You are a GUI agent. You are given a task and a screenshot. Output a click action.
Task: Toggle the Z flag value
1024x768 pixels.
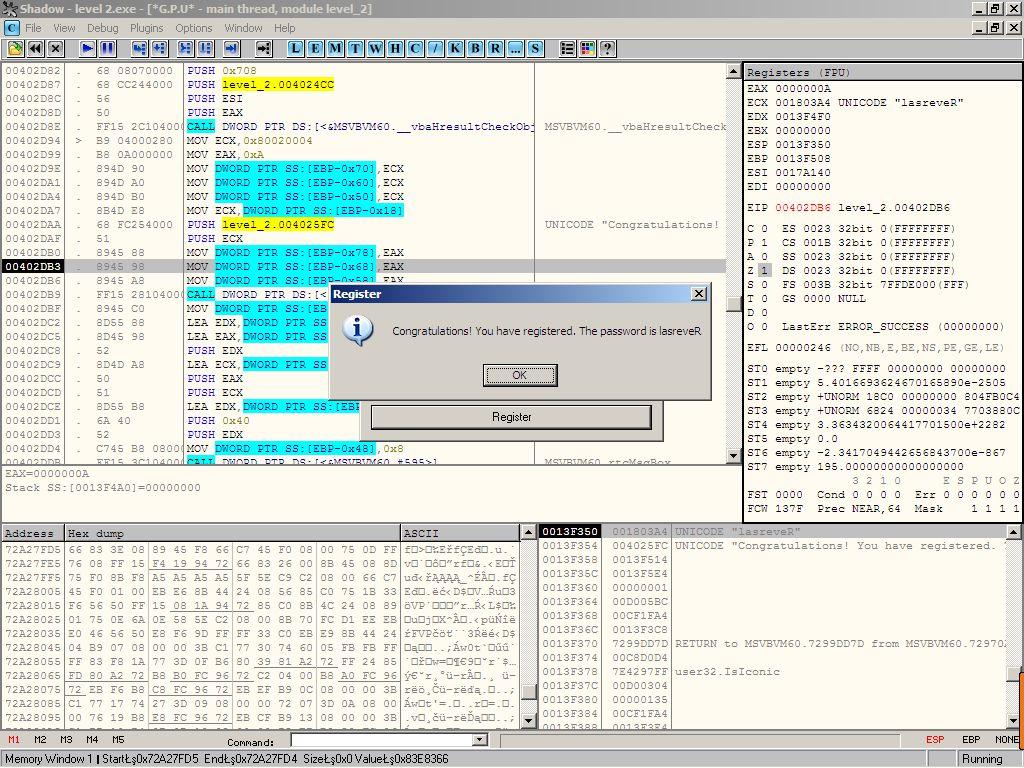click(x=765, y=270)
